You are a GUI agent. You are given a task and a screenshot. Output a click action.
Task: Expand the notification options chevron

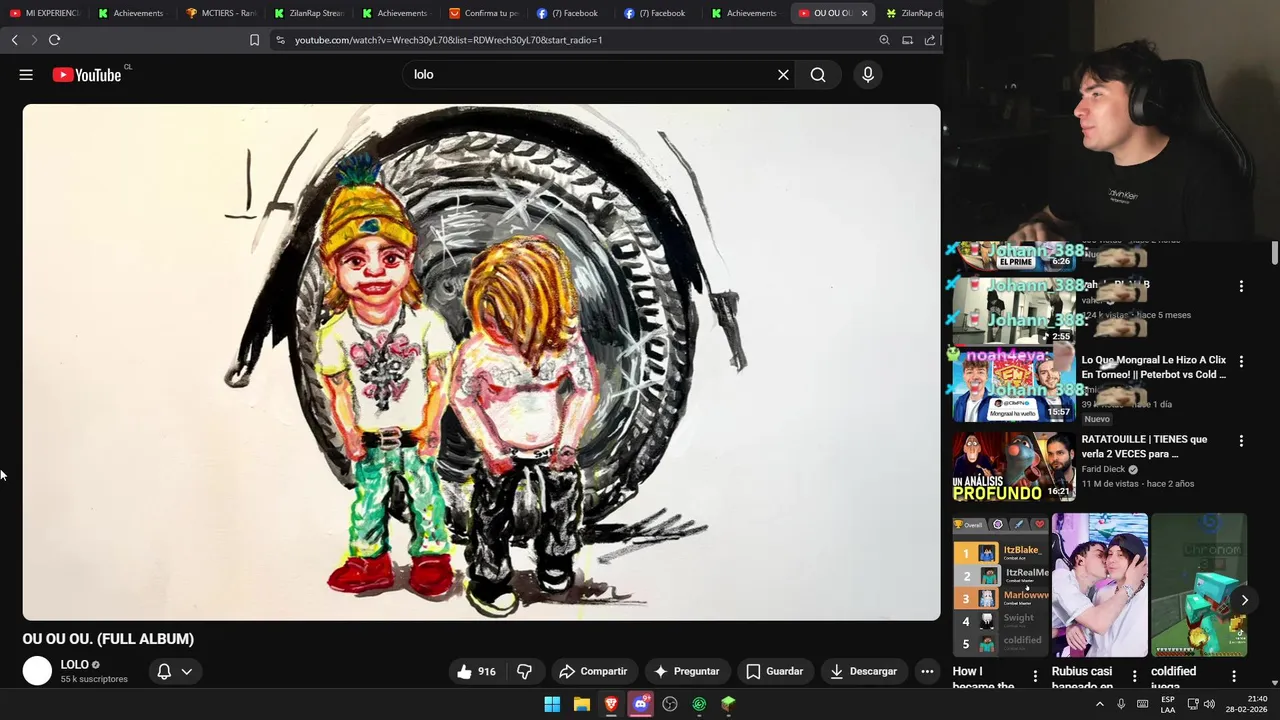(186, 671)
